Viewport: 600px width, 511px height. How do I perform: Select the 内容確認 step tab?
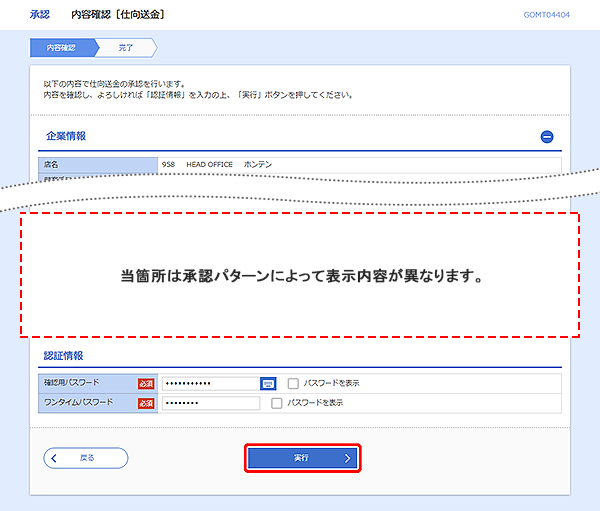(x=63, y=47)
